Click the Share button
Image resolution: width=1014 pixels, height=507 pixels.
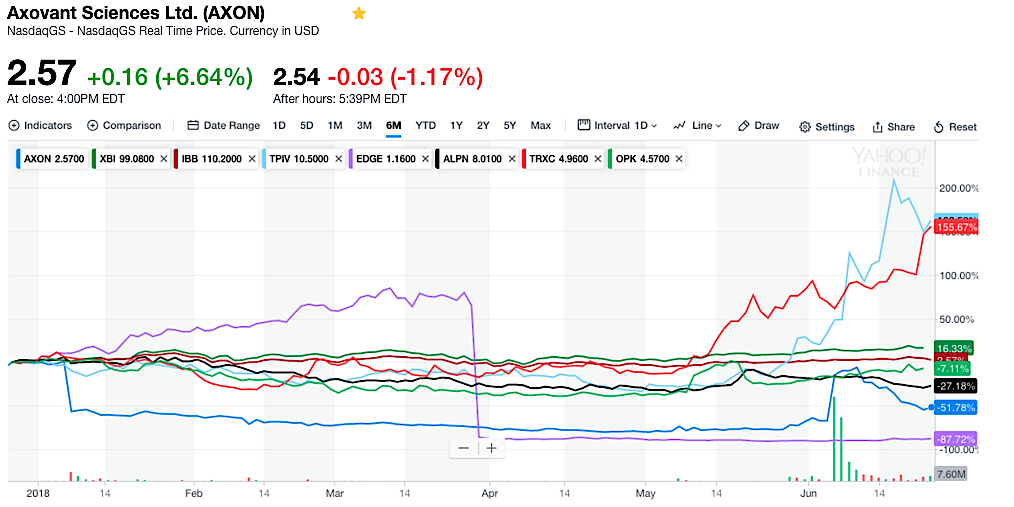[x=894, y=127]
